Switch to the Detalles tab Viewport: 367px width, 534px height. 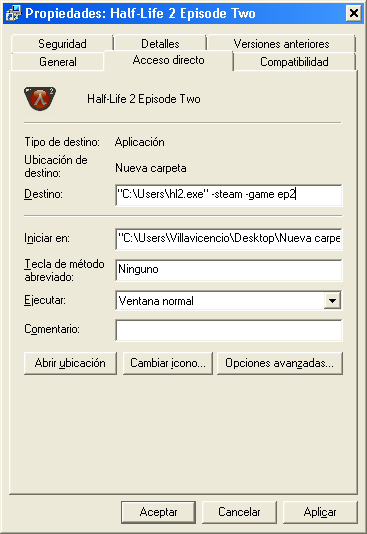(x=160, y=43)
